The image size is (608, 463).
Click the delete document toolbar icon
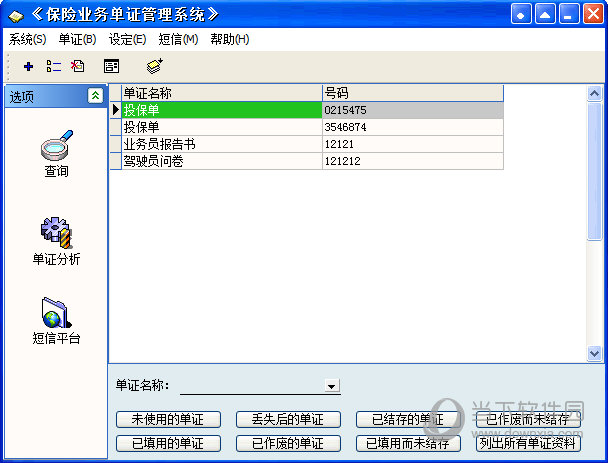coord(78,67)
